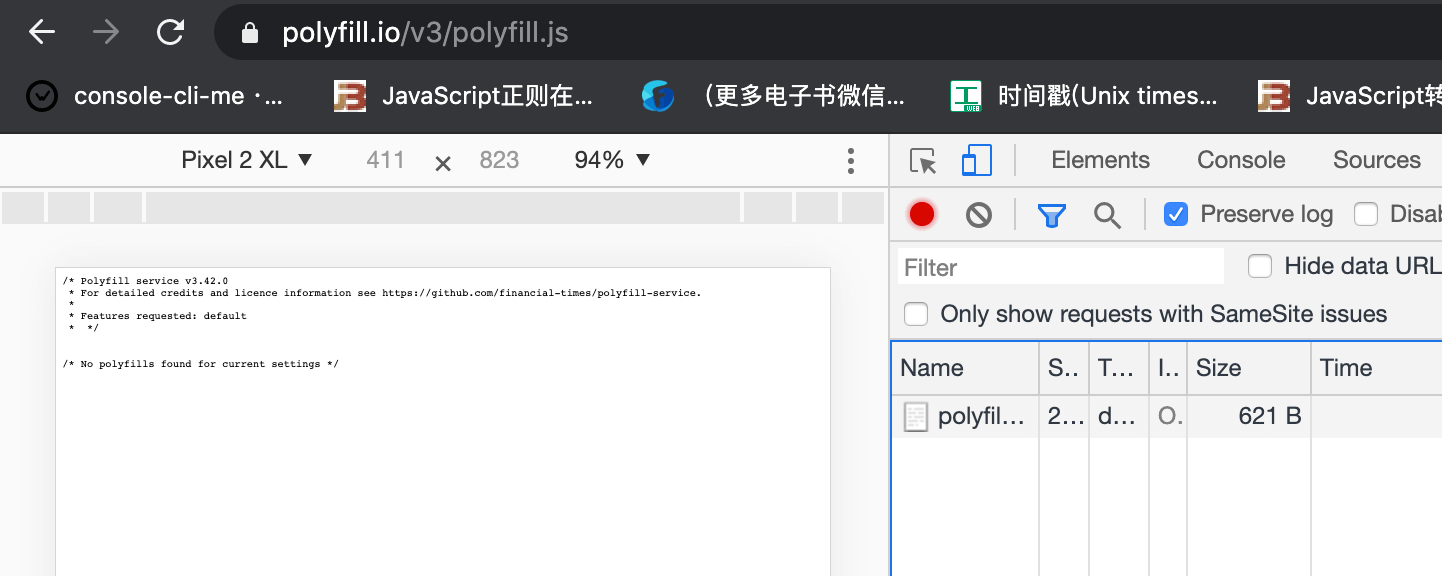Toggle the network filter funnel icon
The image size is (1442, 576).
point(1051,214)
